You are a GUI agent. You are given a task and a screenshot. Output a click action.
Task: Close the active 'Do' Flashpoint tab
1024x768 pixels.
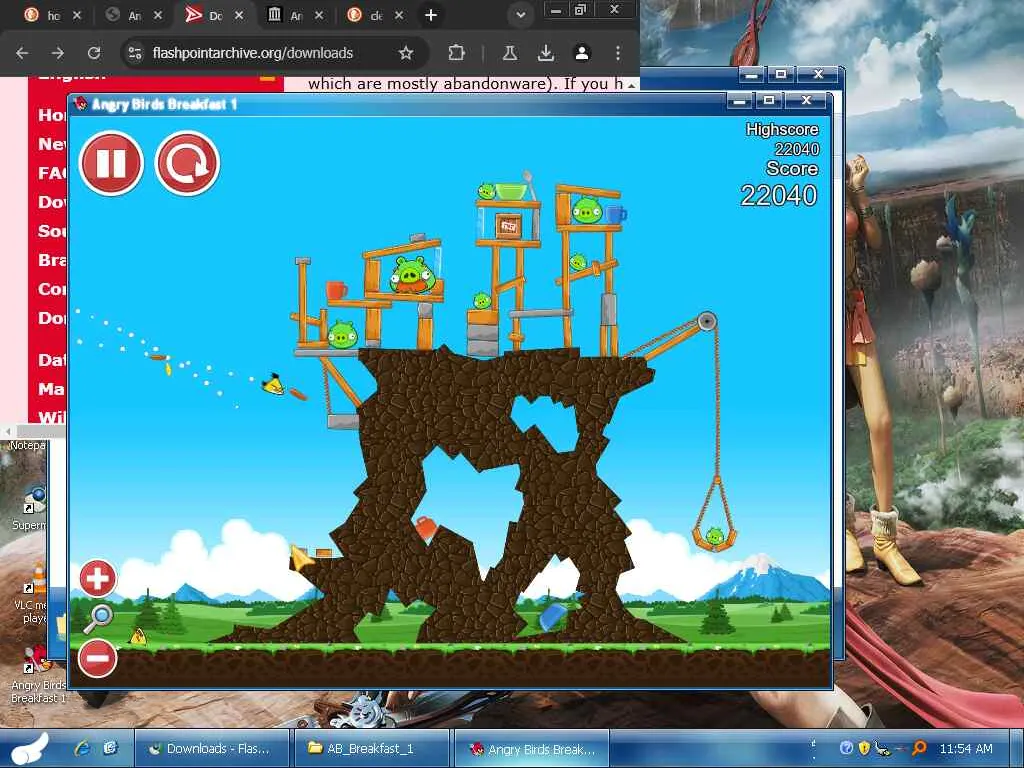click(x=239, y=15)
